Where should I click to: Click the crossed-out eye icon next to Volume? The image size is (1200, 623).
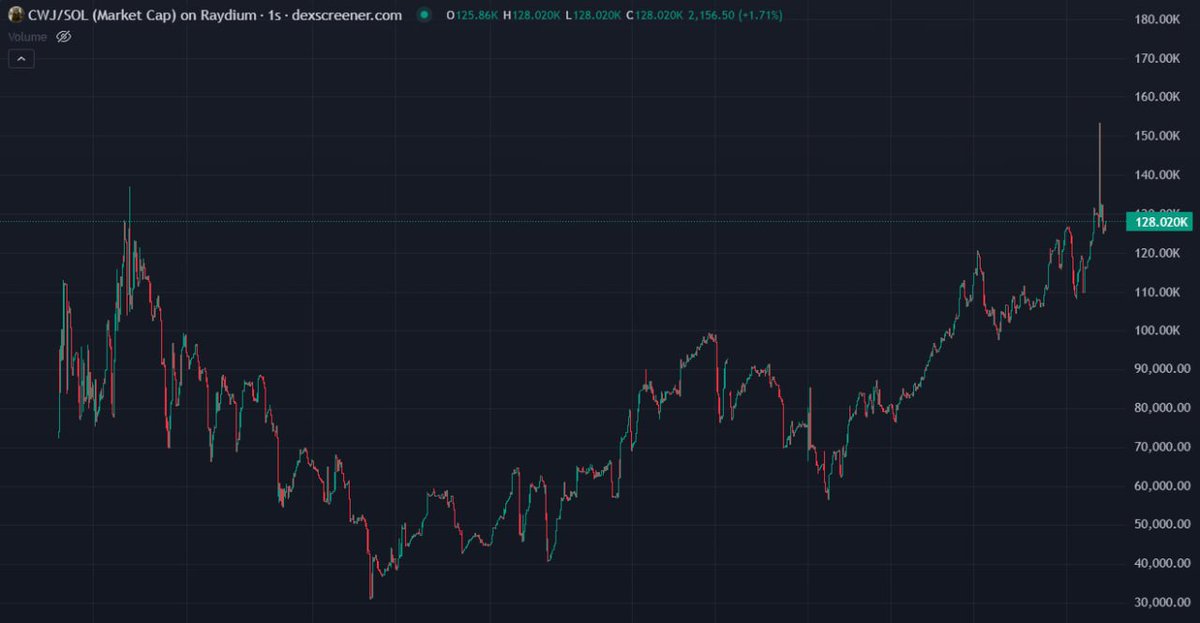coord(62,35)
